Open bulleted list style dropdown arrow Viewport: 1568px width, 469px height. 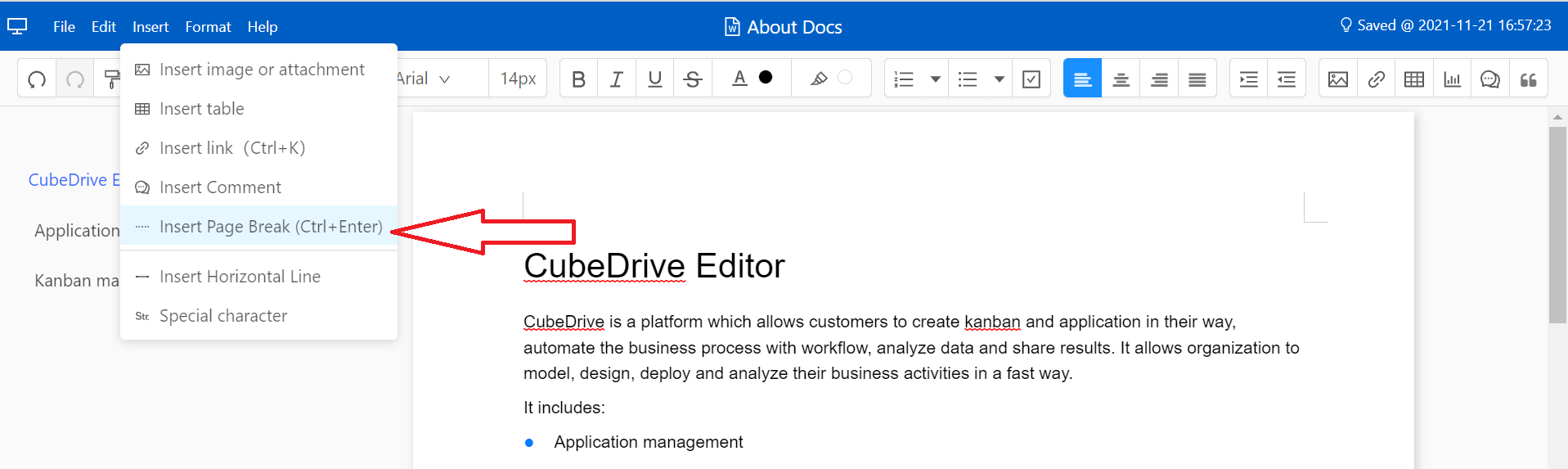(x=999, y=79)
